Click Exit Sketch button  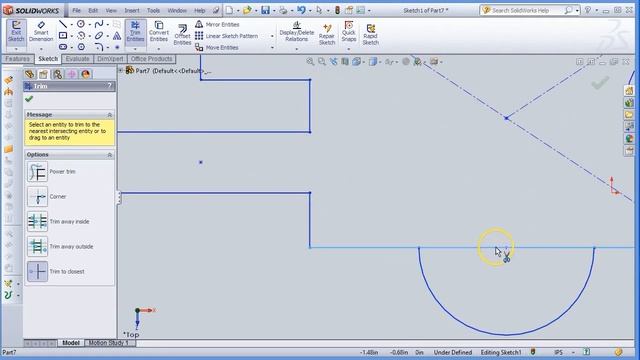click(16, 32)
